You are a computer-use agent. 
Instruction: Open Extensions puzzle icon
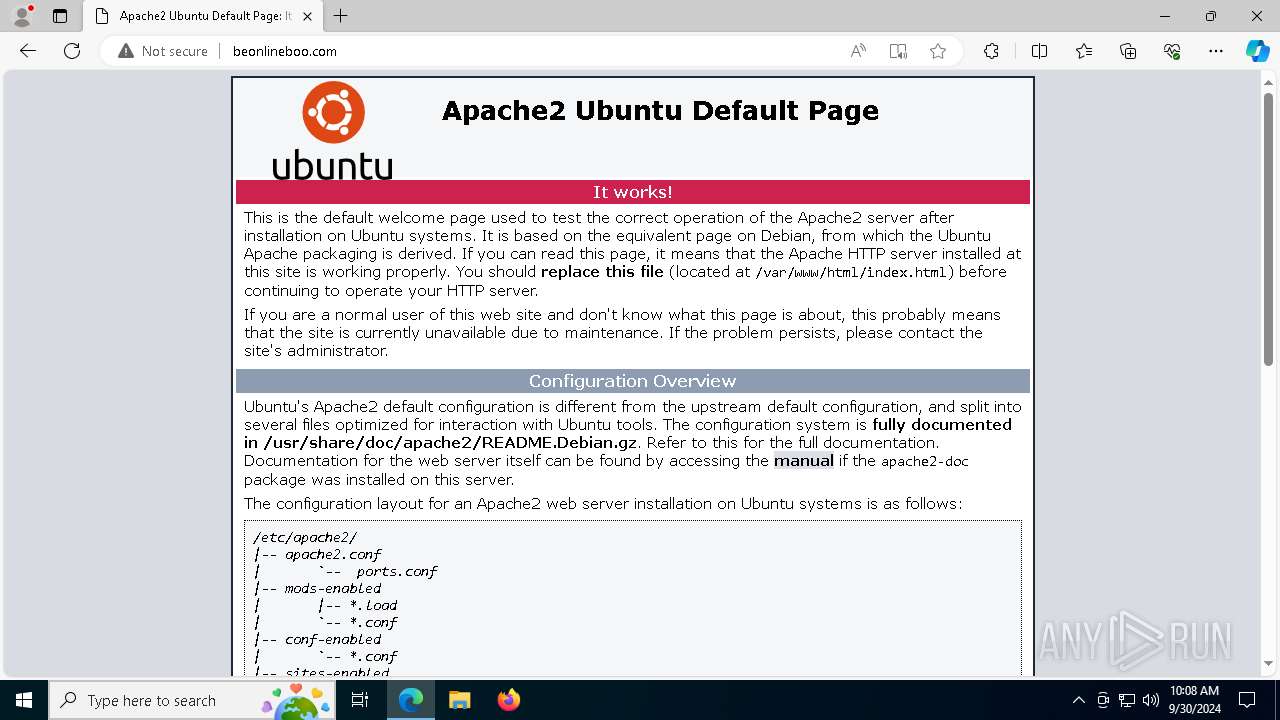pos(991,51)
